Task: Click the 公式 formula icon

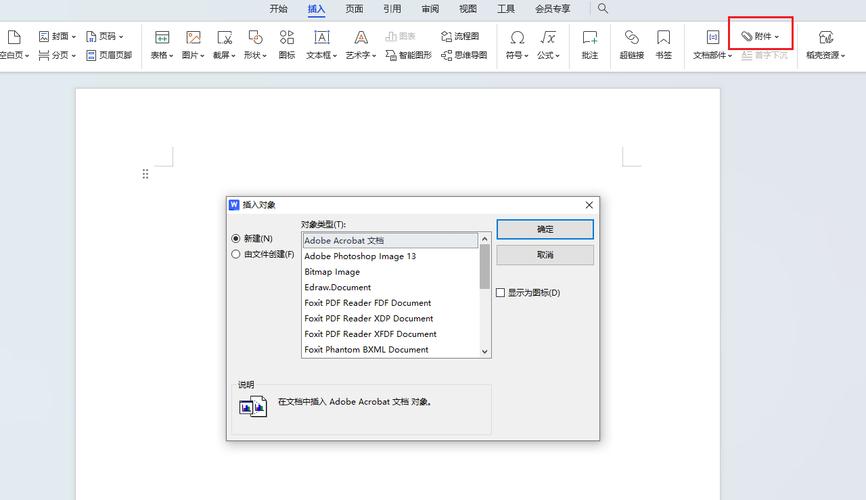Action: click(x=548, y=37)
